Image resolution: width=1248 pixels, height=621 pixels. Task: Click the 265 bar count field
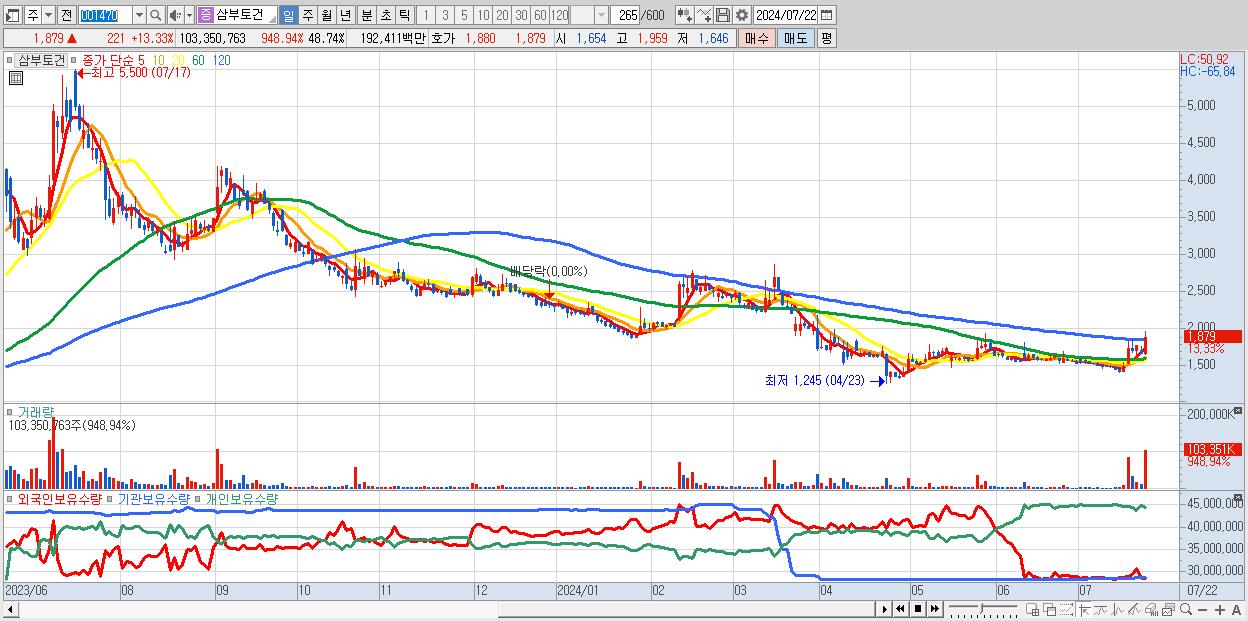click(x=625, y=16)
